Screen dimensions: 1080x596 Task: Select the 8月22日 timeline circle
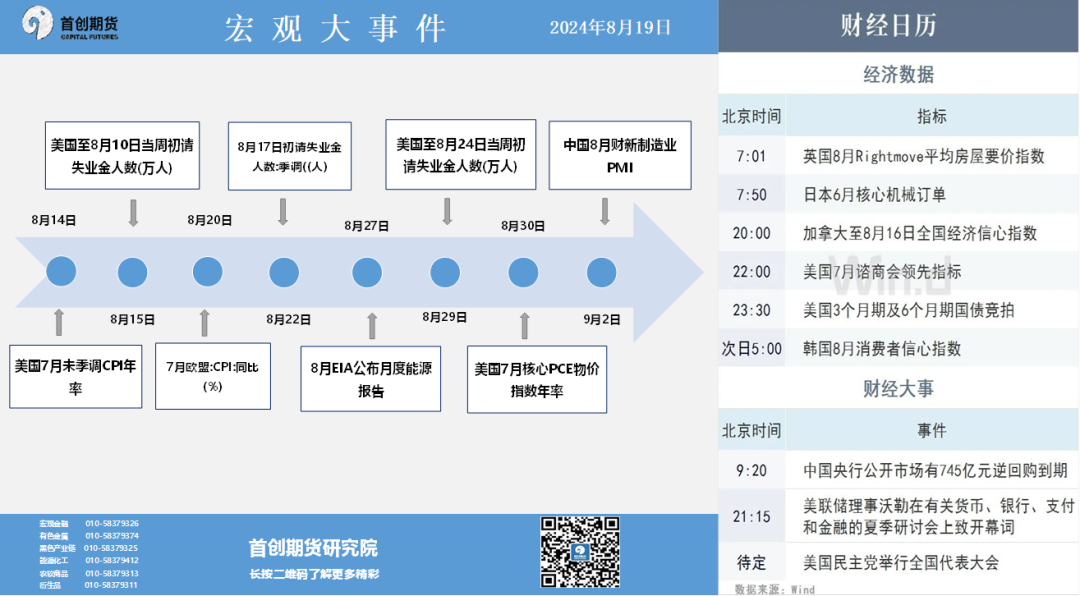(x=284, y=272)
